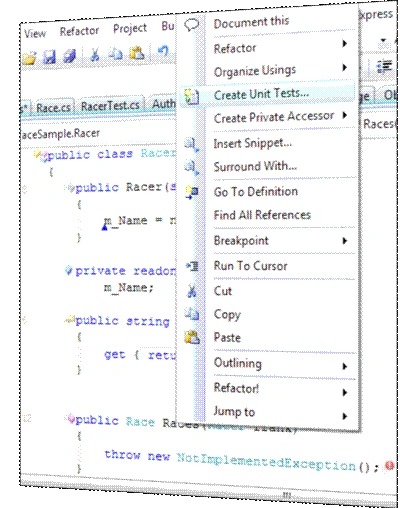The height and width of the screenshot is (508, 400).
Task: Choose Find All References
Action: (262, 215)
